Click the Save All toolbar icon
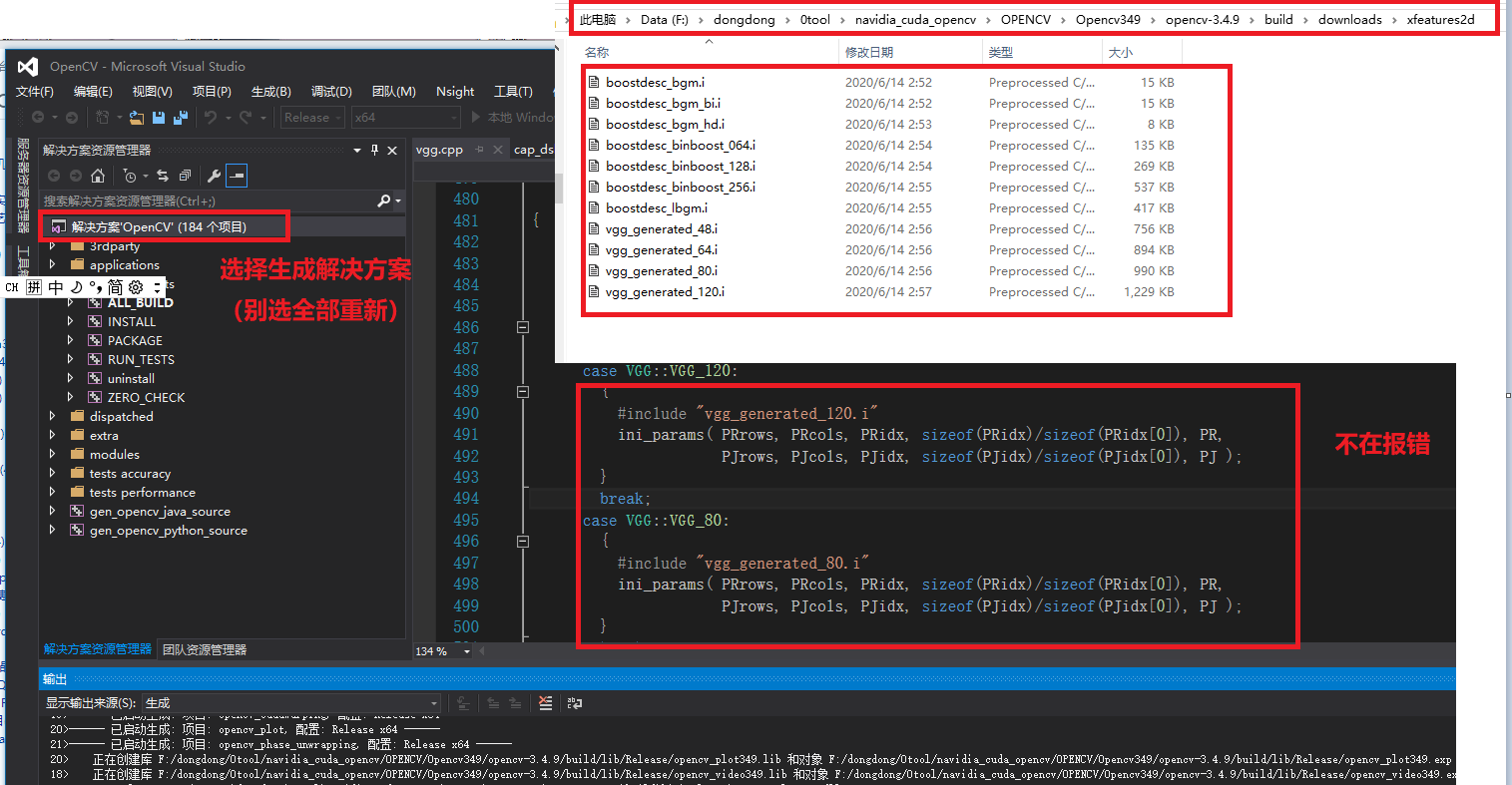 (181, 118)
